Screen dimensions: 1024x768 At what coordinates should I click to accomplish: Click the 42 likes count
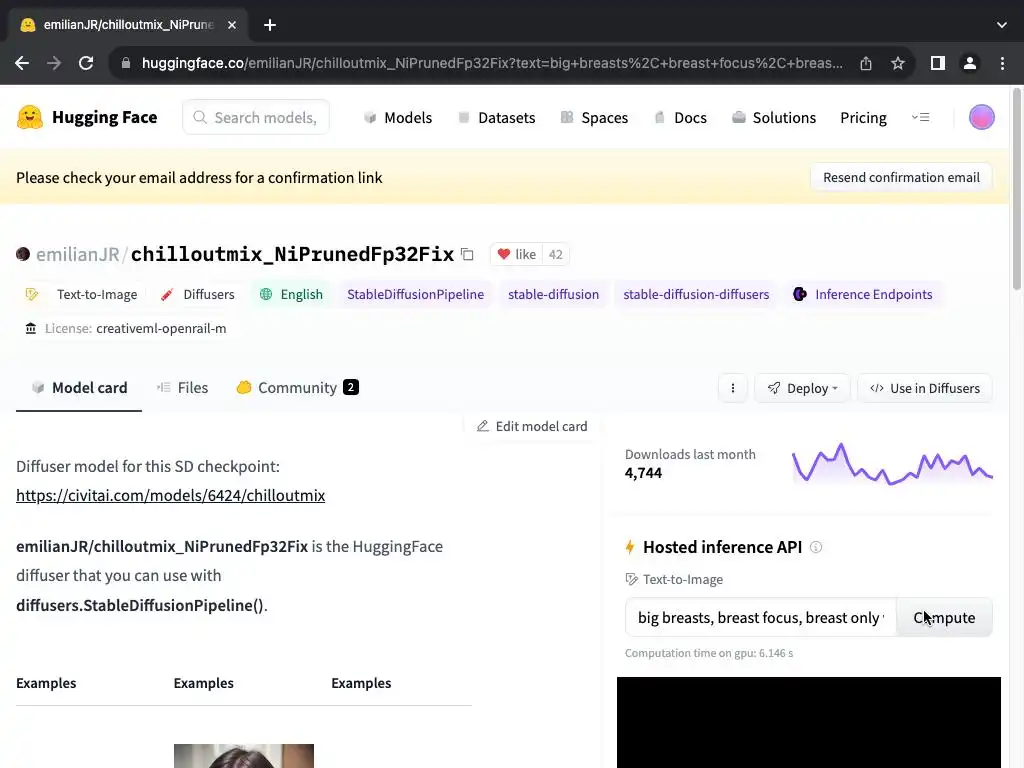(x=556, y=254)
